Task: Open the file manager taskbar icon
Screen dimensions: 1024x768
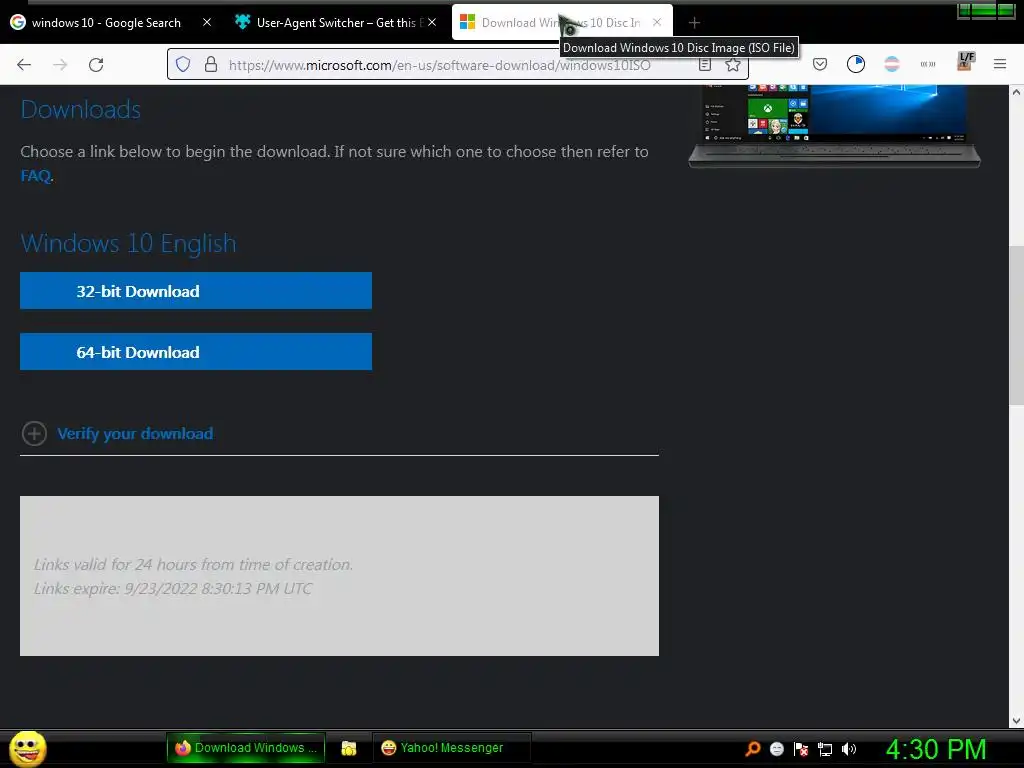Action: tap(349, 748)
